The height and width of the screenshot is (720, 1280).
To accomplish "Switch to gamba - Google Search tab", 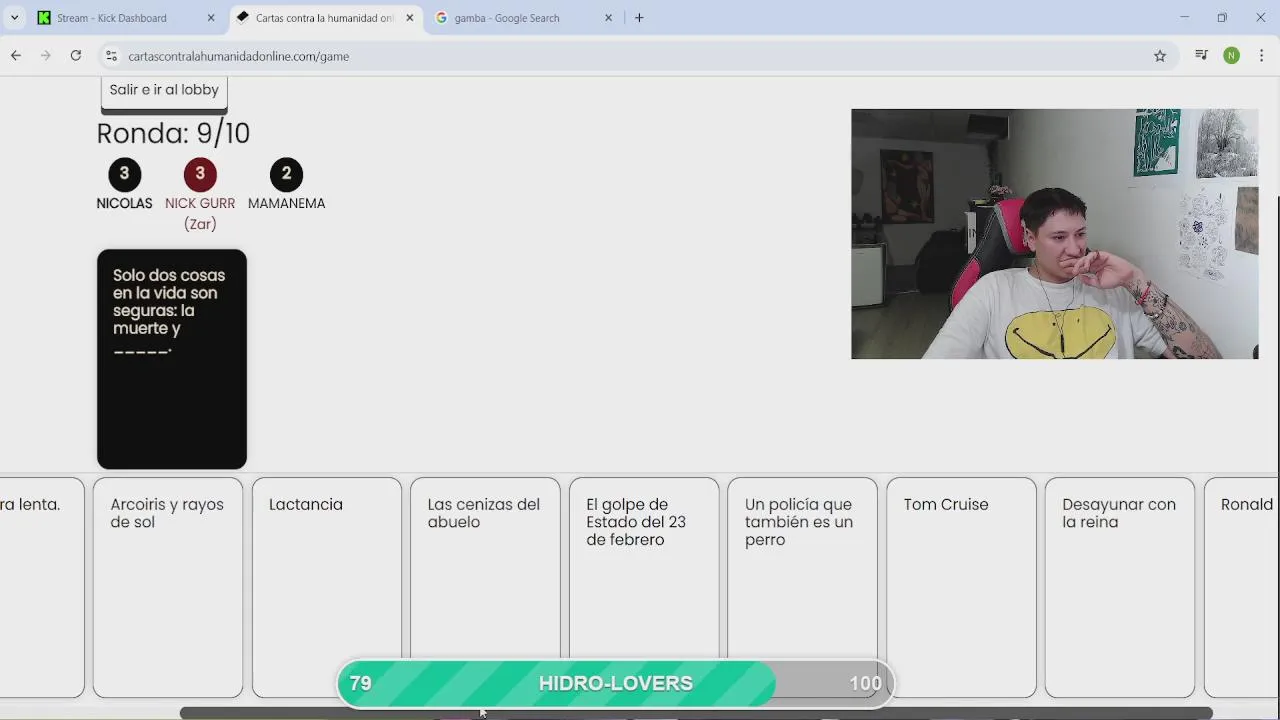I will coord(525,17).
